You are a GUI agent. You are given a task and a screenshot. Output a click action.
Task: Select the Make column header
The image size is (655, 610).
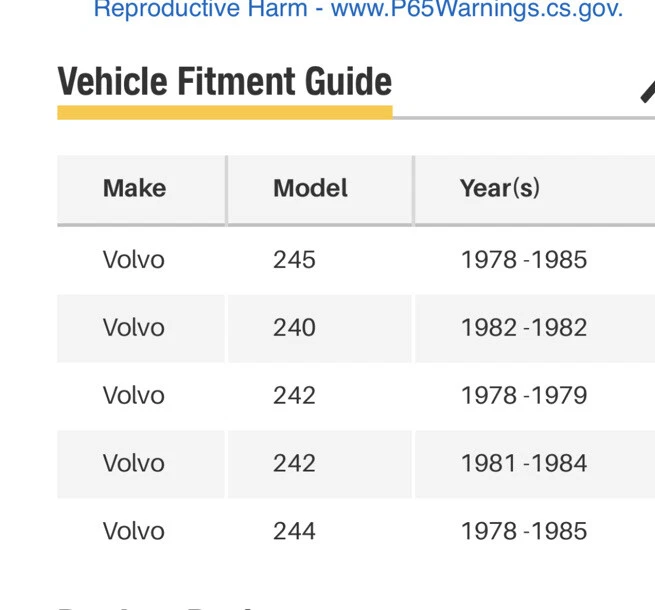coord(134,188)
